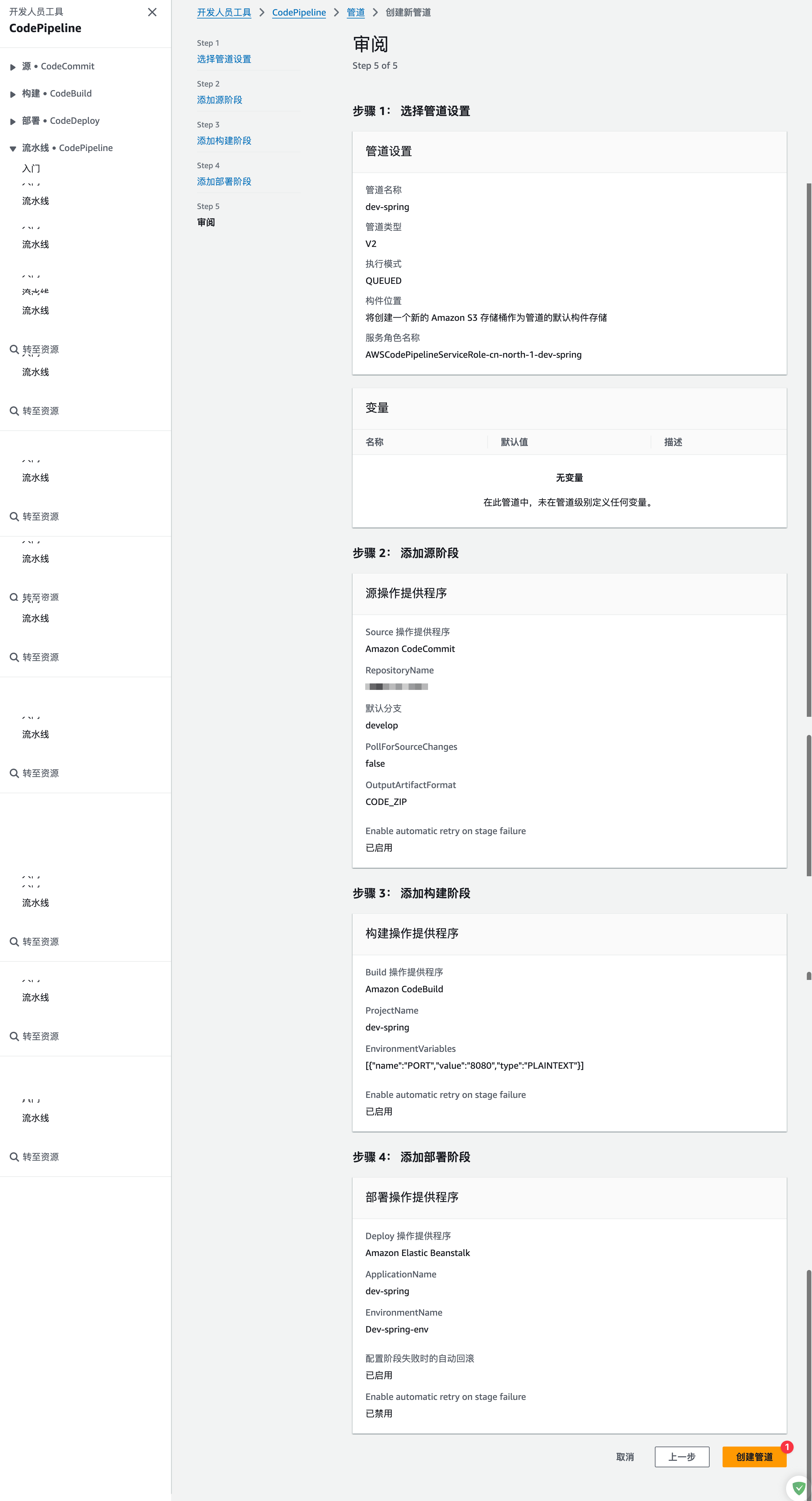
Task: Jump to Step 2 添加源阶段
Action: (219, 99)
